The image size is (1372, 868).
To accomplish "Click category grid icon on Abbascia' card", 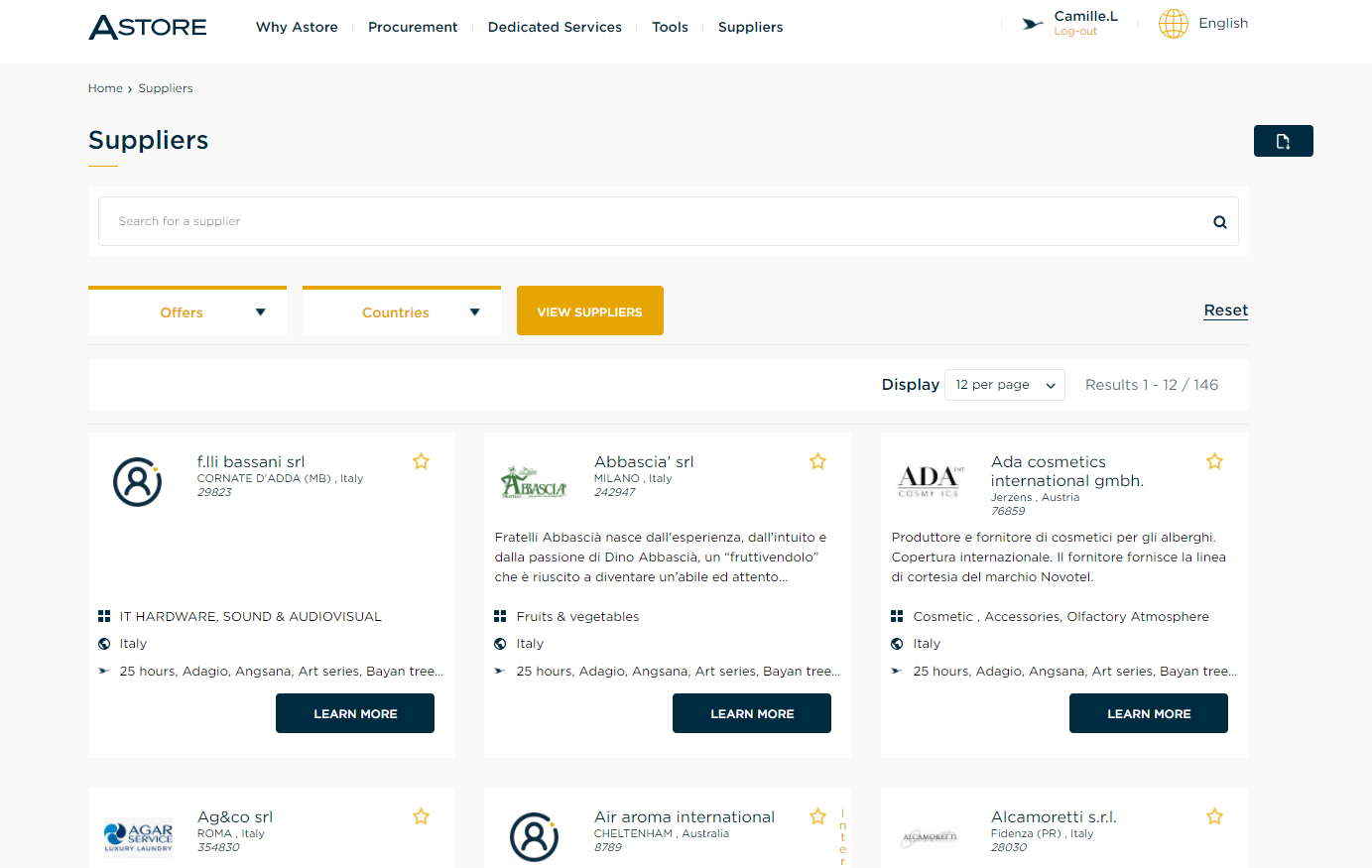I will pyautogui.click(x=500, y=617).
